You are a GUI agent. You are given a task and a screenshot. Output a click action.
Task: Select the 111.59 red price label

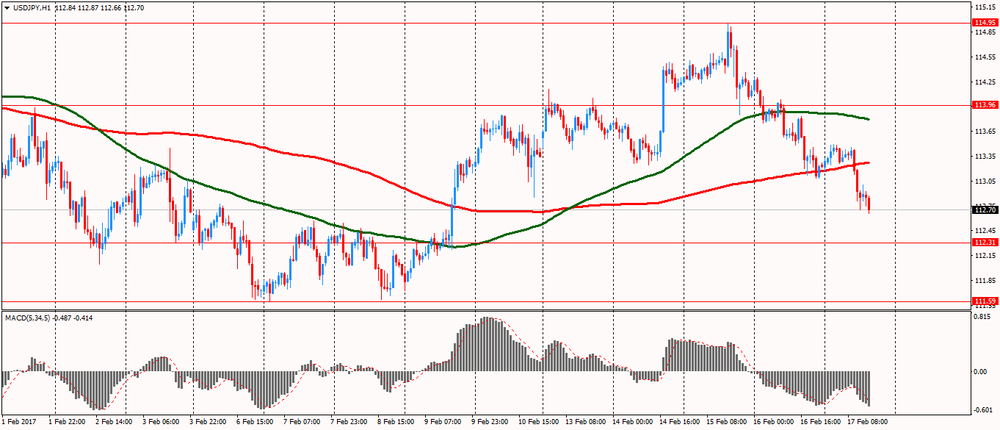pyautogui.click(x=984, y=301)
